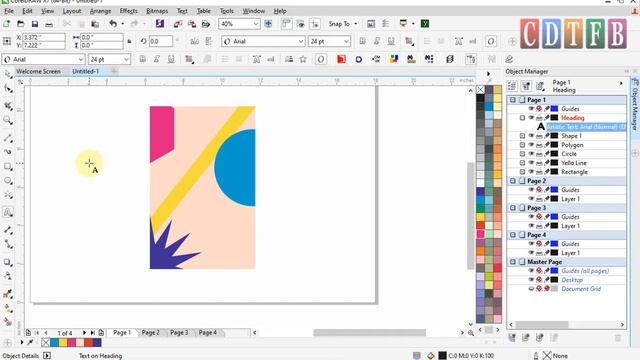Screen dimensions: 640x360
Task: Click the Page 2 tab at bottom
Action: click(x=150, y=332)
